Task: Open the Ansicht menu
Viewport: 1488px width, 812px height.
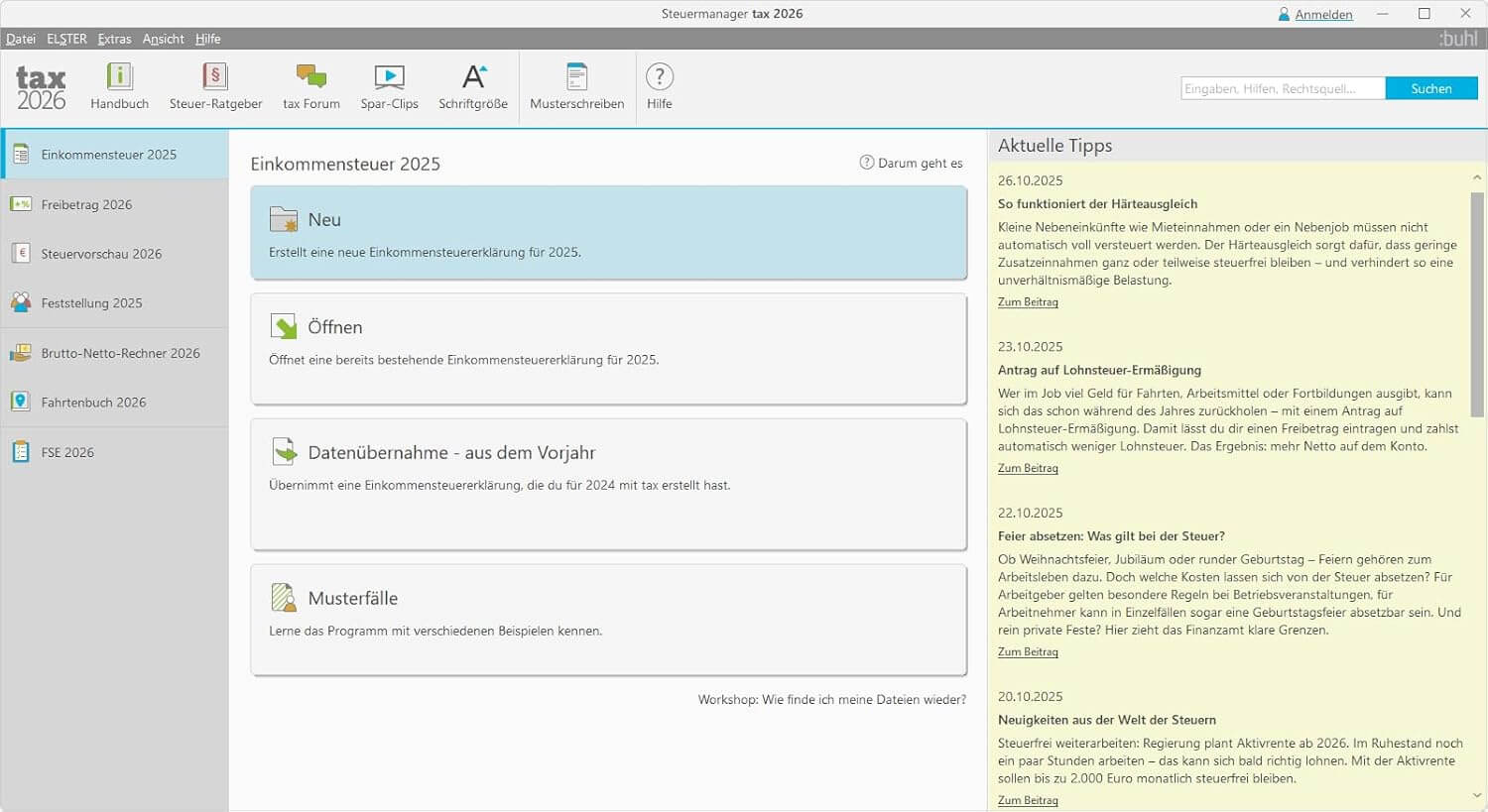Action: coord(163,39)
